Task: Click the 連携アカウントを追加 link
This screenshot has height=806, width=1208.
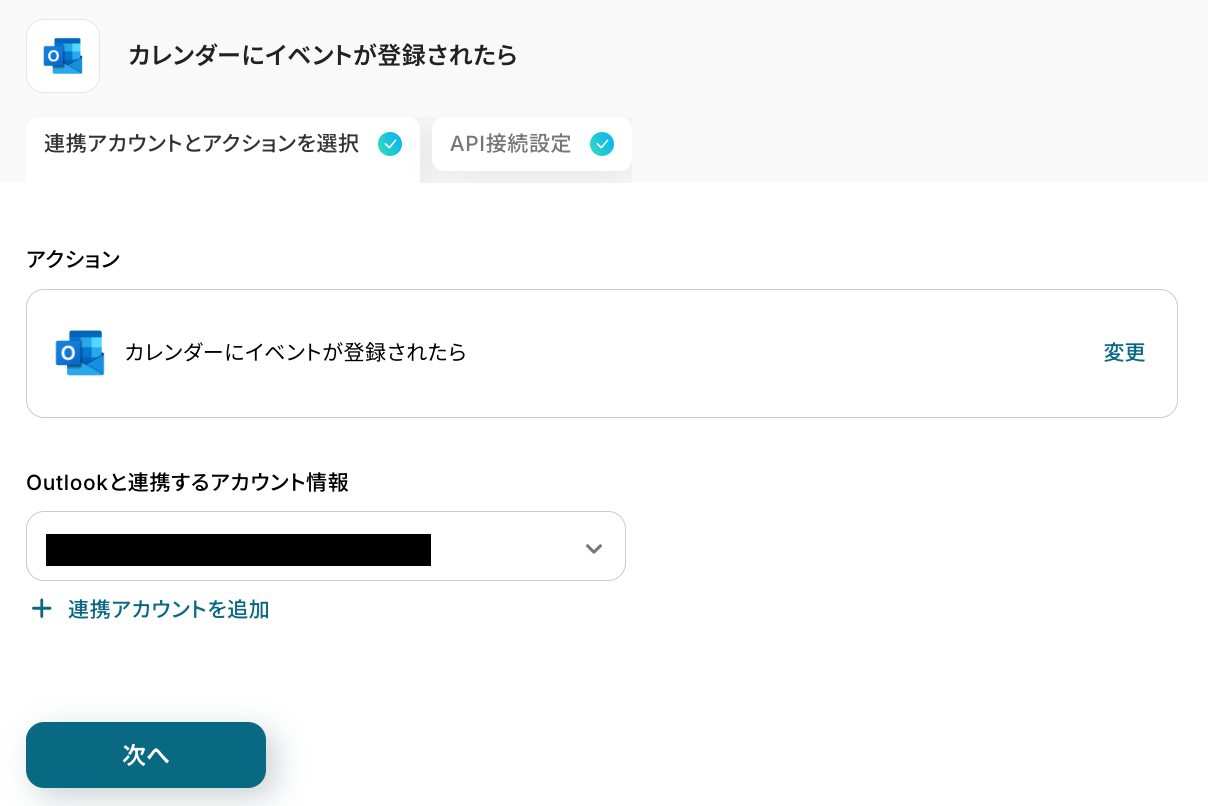Action: pyautogui.click(x=169, y=609)
